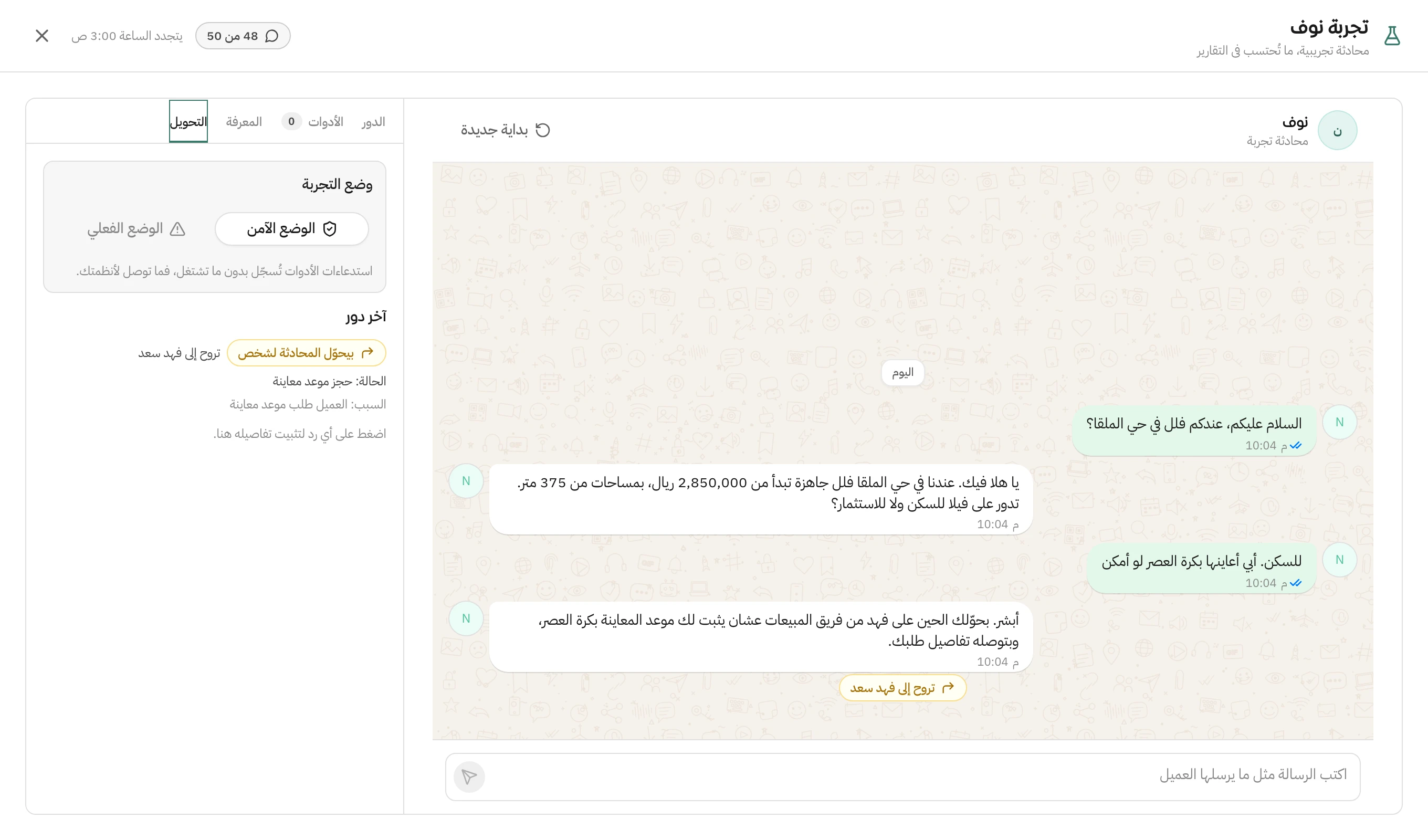Click the text الحالة: حجز موعد معاينة
This screenshot has width=1428, height=840.
[329, 382]
